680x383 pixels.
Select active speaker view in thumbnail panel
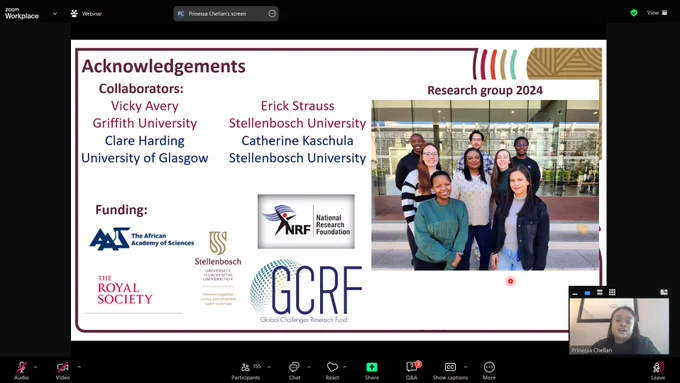(x=587, y=292)
